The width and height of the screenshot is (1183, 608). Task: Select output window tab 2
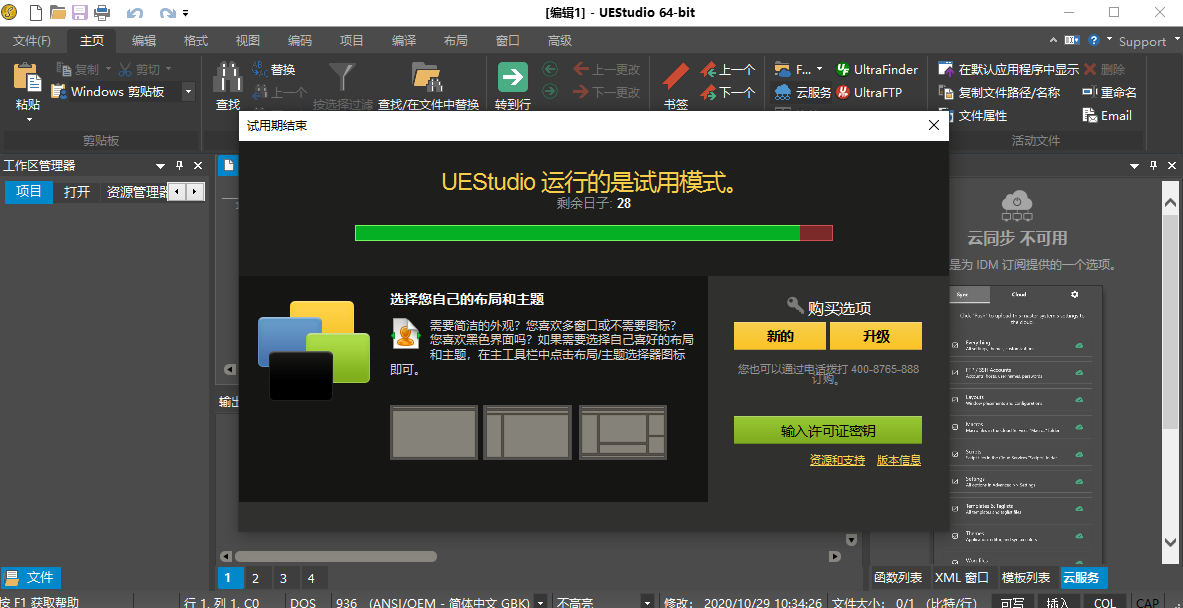256,579
